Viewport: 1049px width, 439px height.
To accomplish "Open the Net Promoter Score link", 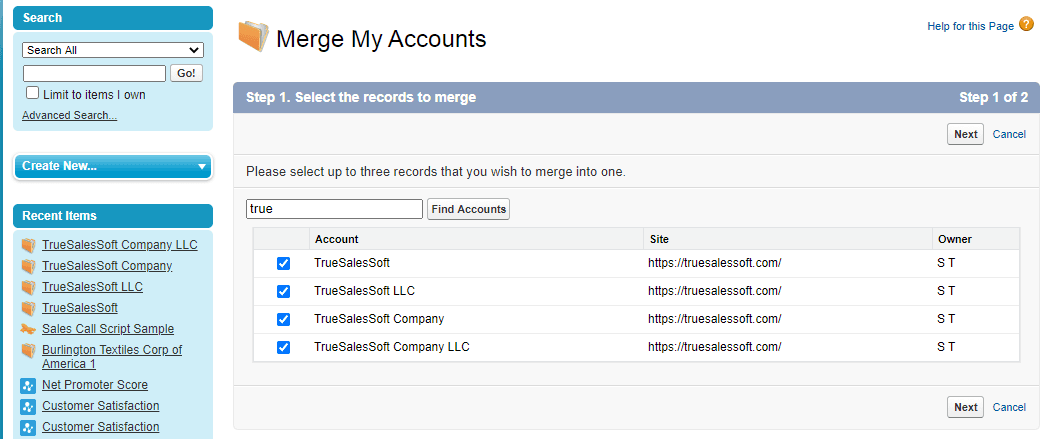I will (95, 385).
